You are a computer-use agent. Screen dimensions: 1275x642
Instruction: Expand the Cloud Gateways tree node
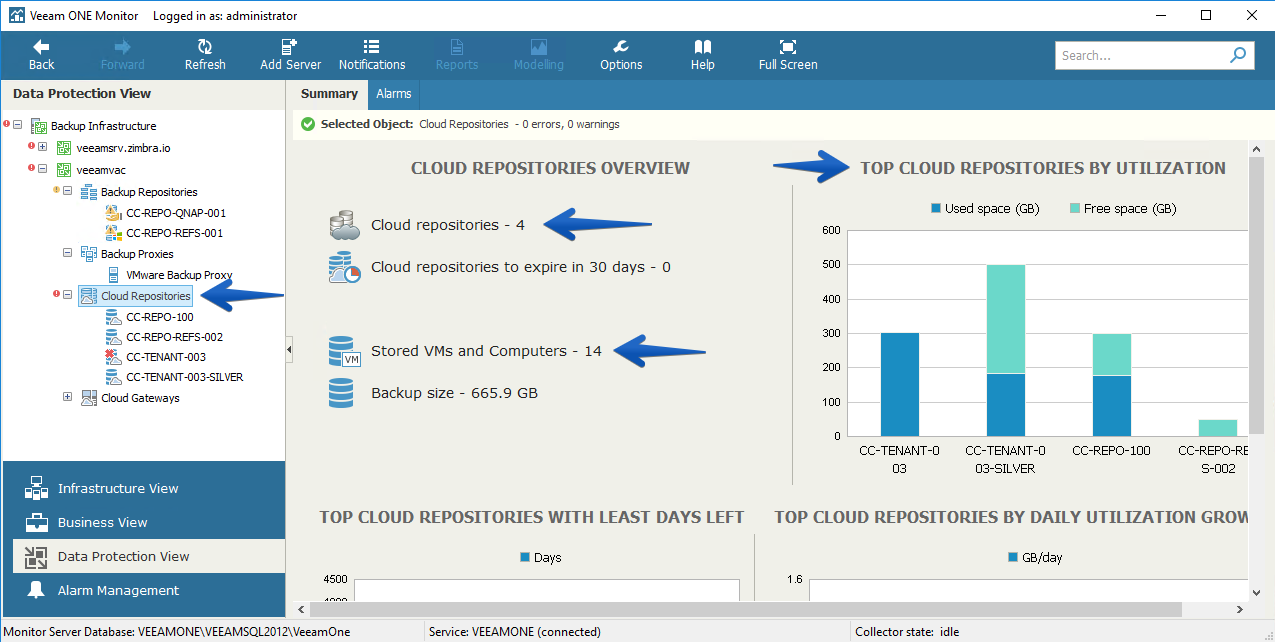68,398
